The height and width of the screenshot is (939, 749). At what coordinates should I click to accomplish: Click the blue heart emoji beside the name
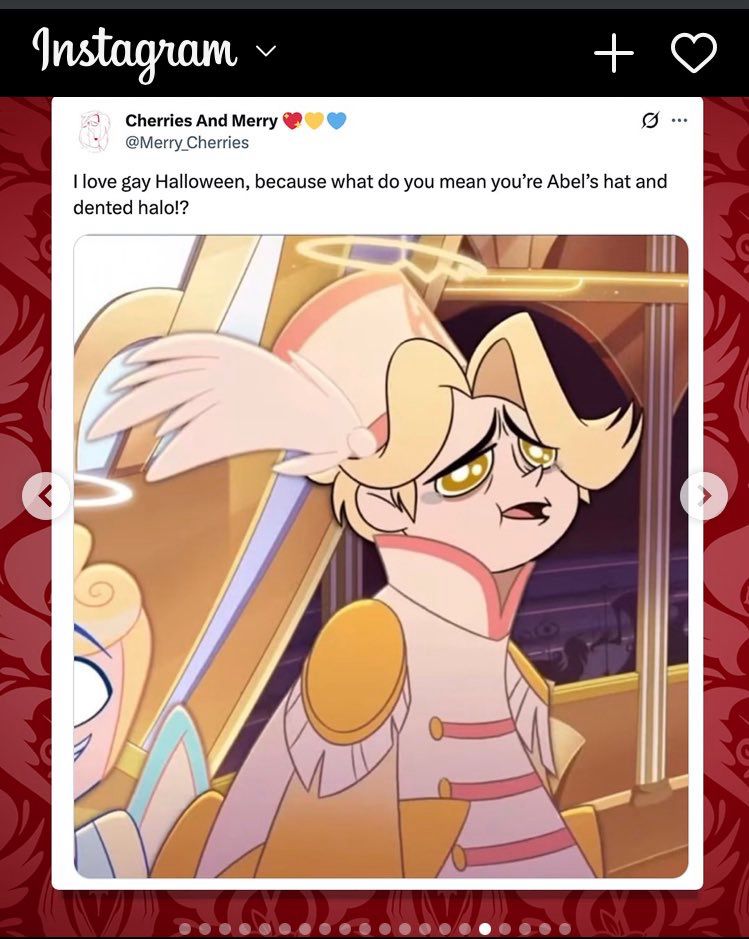pyautogui.click(x=336, y=121)
